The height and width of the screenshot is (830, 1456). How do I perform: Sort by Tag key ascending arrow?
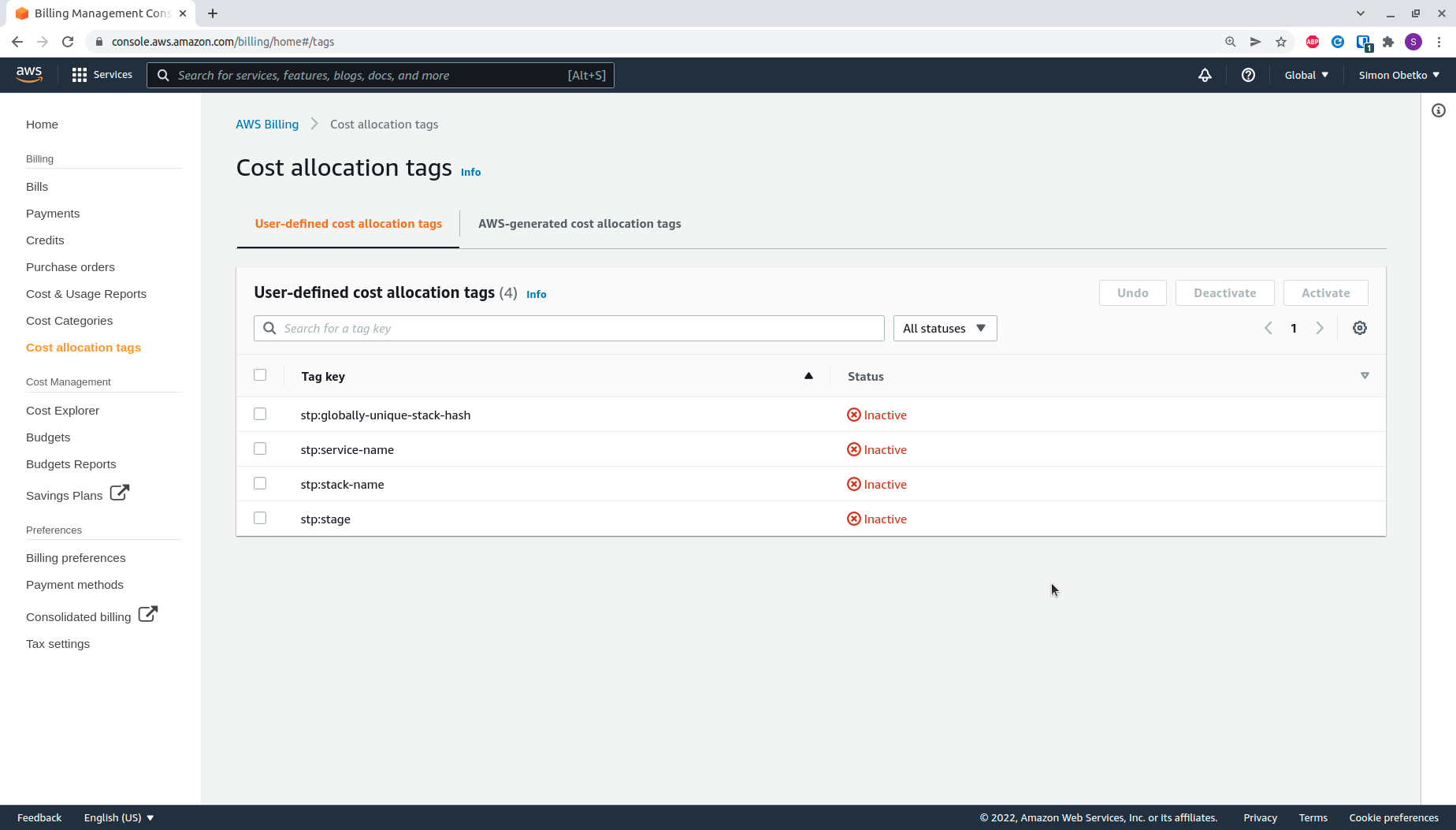pyautogui.click(x=808, y=376)
